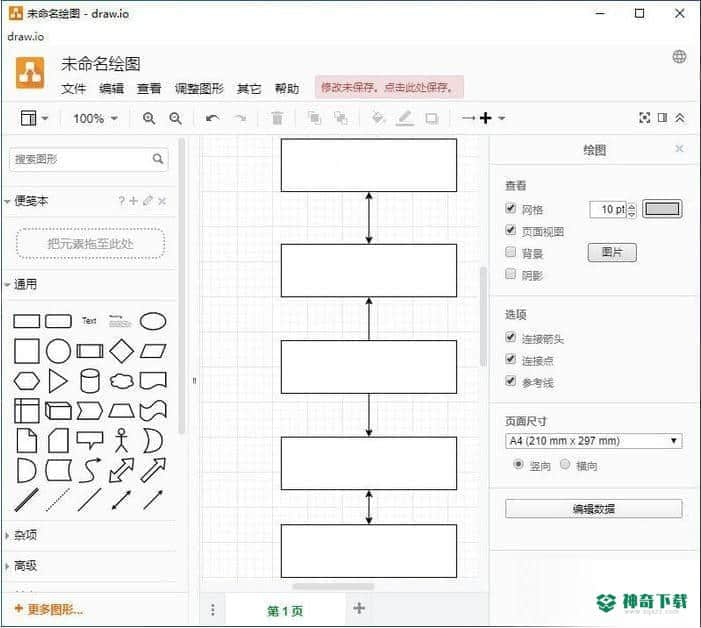Enable the 背景 checkbox
701x628 pixels.
pos(511,252)
